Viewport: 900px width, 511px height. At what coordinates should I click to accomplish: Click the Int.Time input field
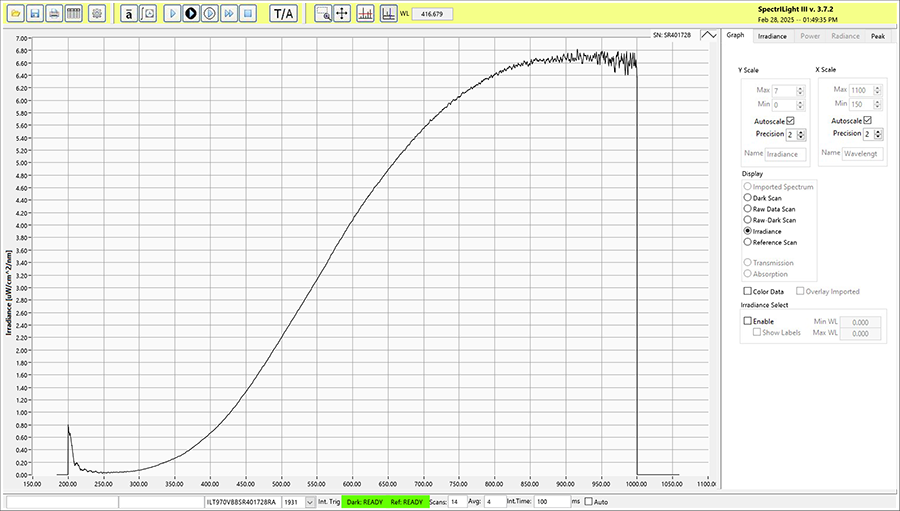pos(551,501)
